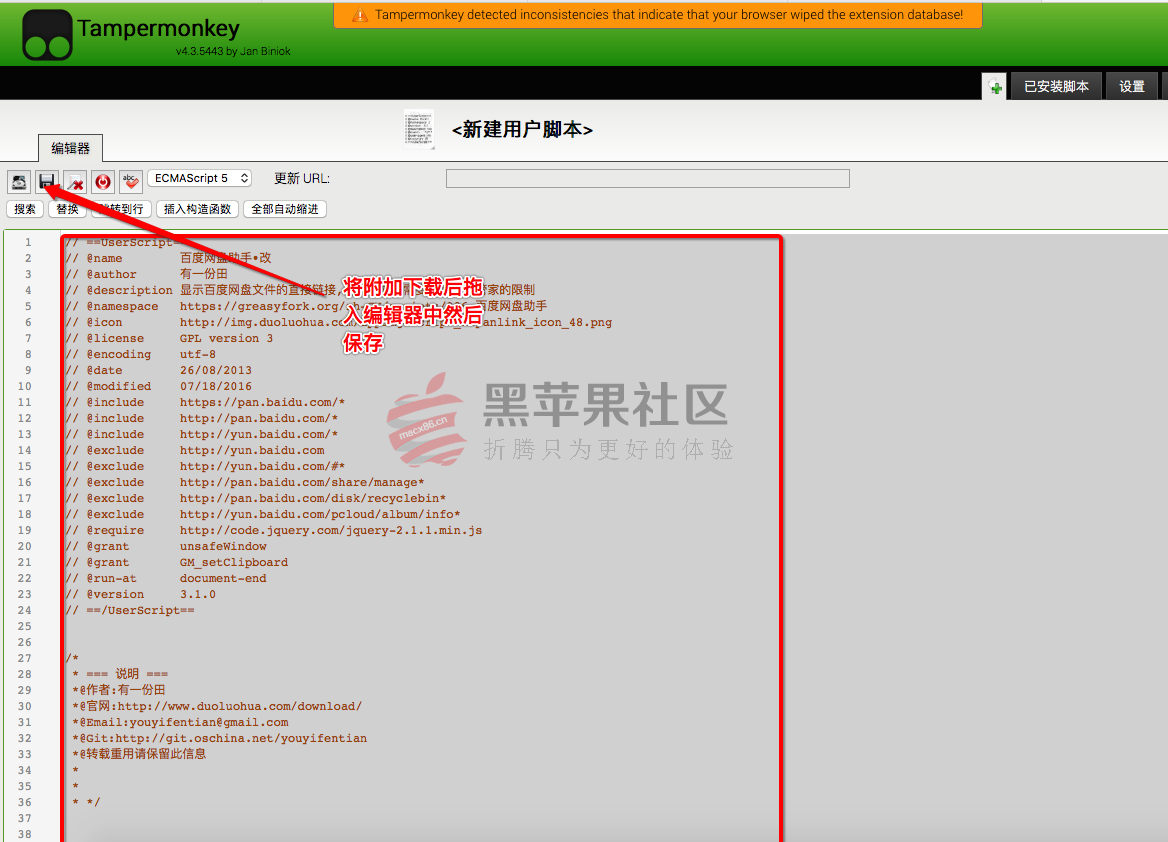Select the 编辑器 tab
1168x842 pixels.
pyautogui.click(x=71, y=148)
